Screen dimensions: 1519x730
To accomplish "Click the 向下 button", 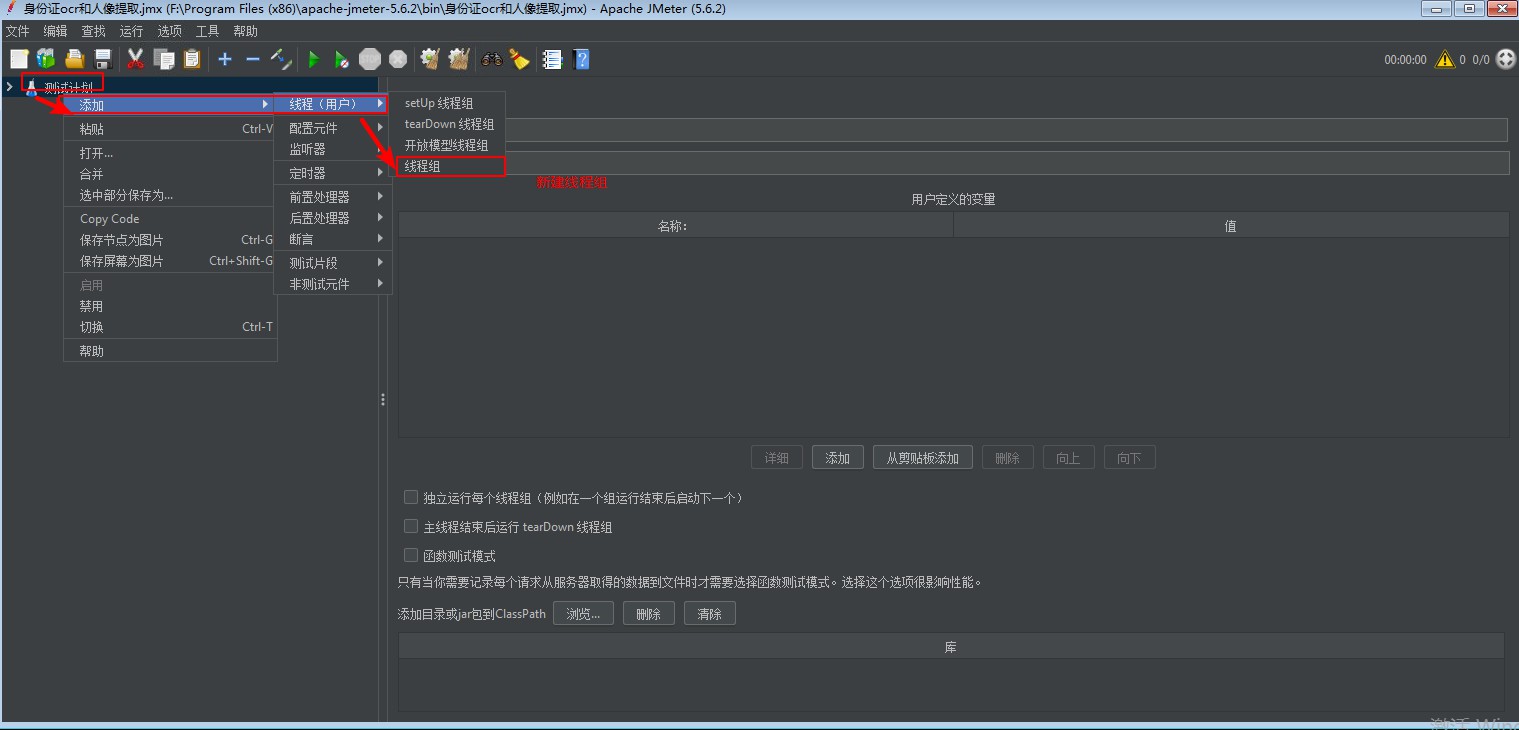I will (x=1130, y=458).
